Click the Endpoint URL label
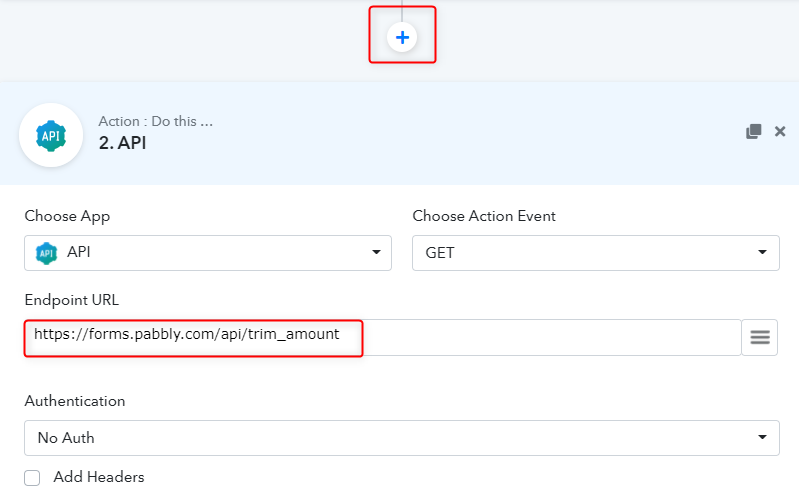 pos(71,300)
